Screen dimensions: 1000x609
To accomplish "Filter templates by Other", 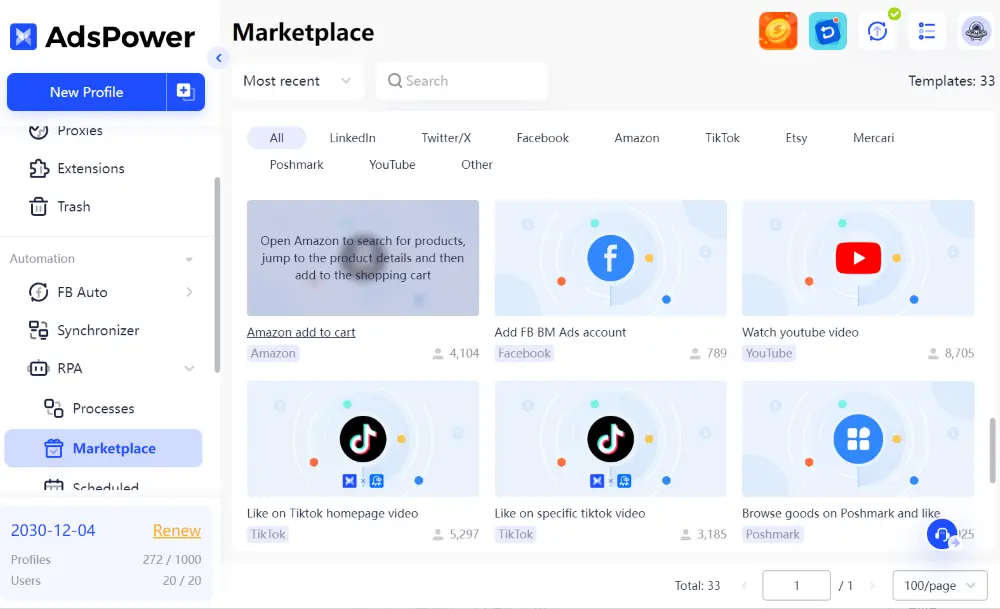I will tap(477, 165).
